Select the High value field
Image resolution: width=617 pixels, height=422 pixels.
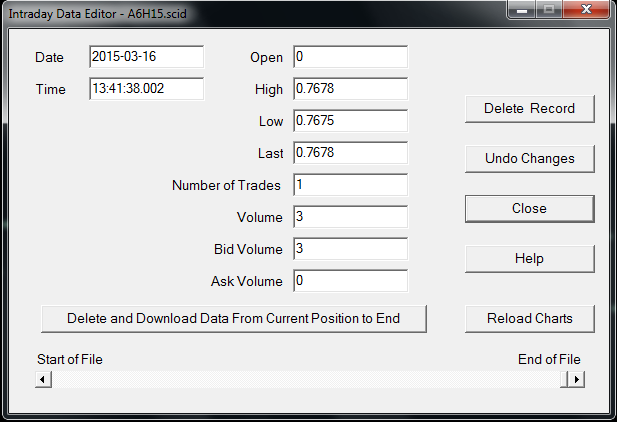(x=350, y=89)
